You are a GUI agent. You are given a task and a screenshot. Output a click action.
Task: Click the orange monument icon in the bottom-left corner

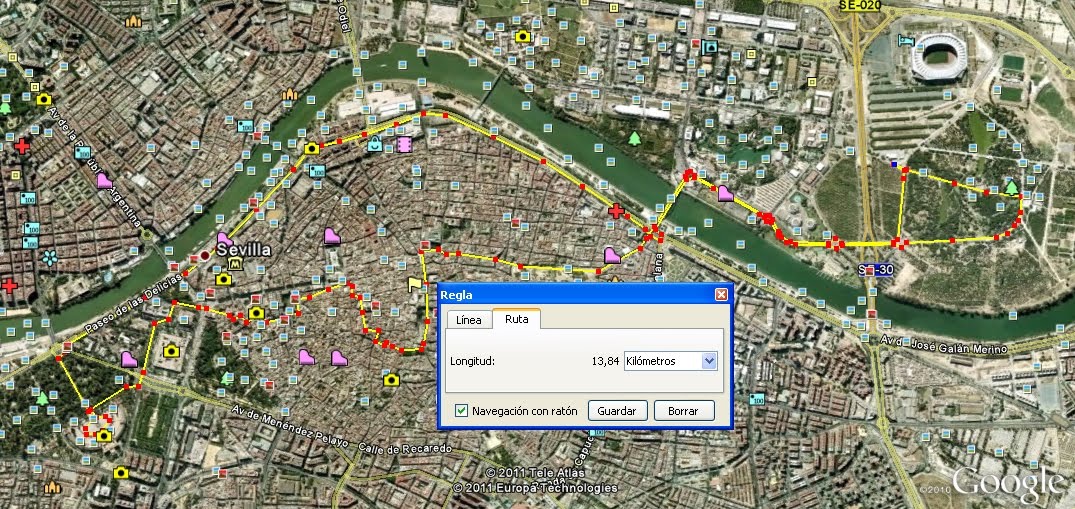[x=52, y=488]
